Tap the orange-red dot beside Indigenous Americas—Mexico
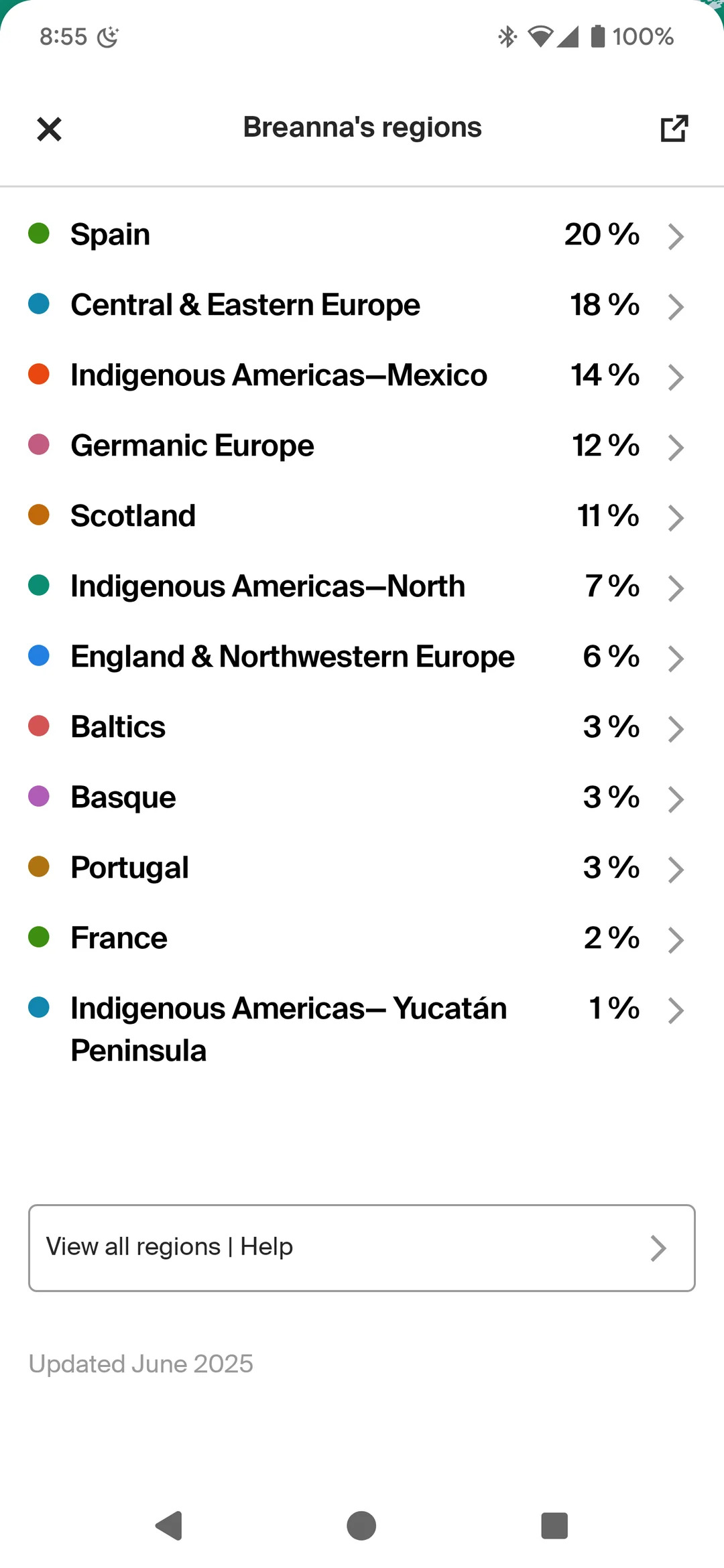Viewport: 724px width, 1568px height. pos(39,374)
